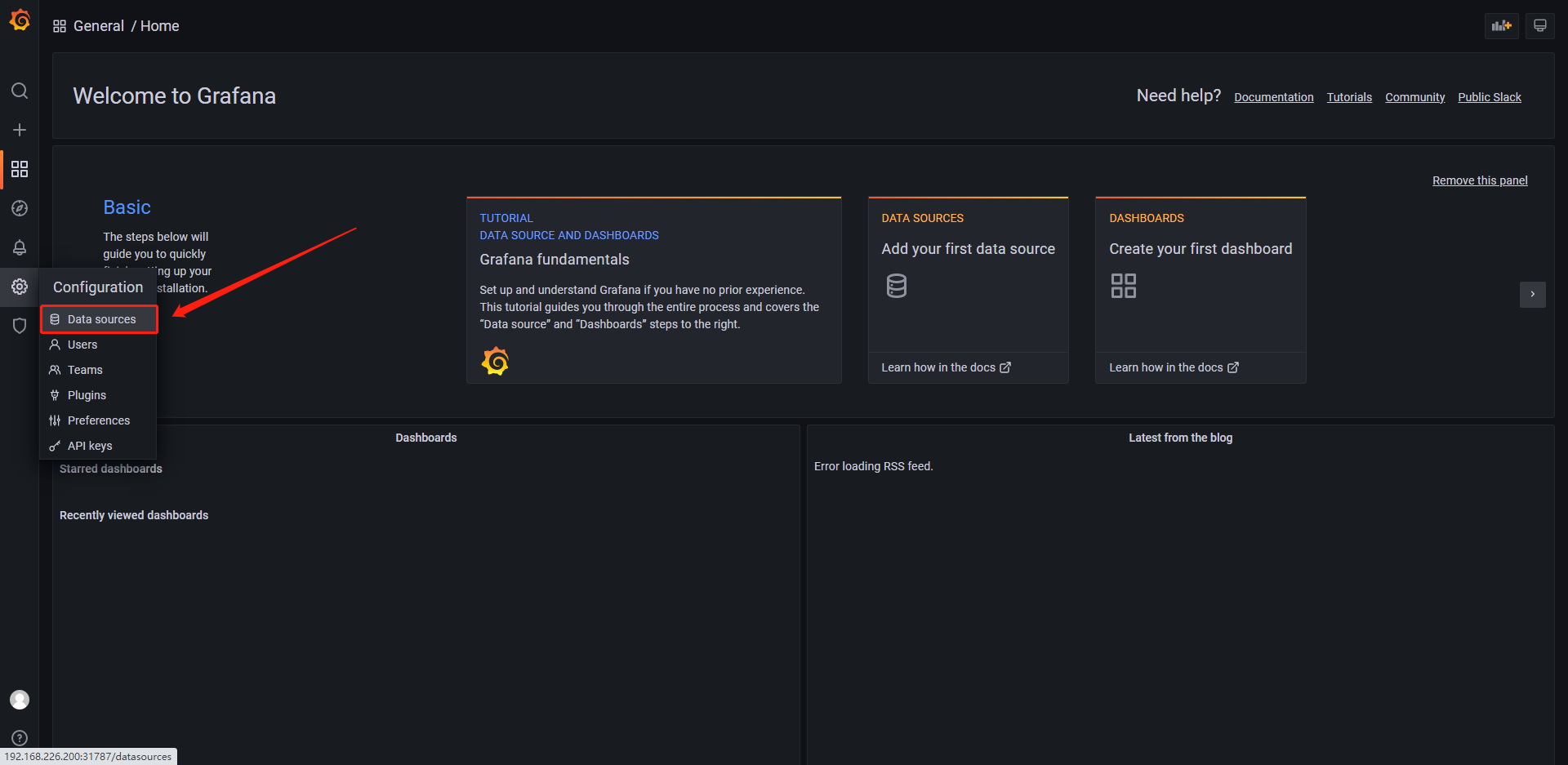Screen dimensions: 1568x765
Task: Click the Grafana logo in sidebar
Action: tap(20, 20)
